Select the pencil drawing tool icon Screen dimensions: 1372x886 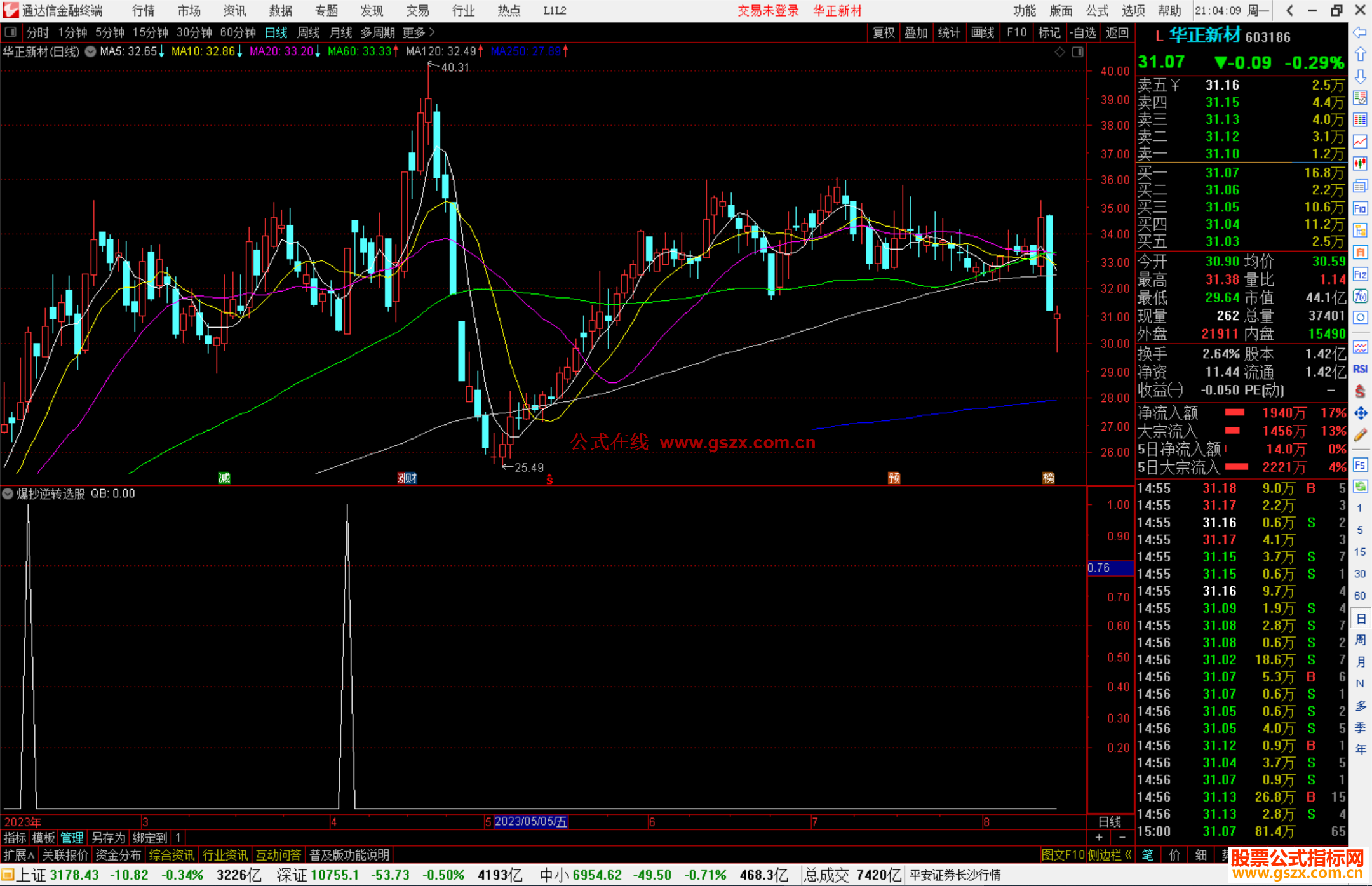pos(1360,436)
